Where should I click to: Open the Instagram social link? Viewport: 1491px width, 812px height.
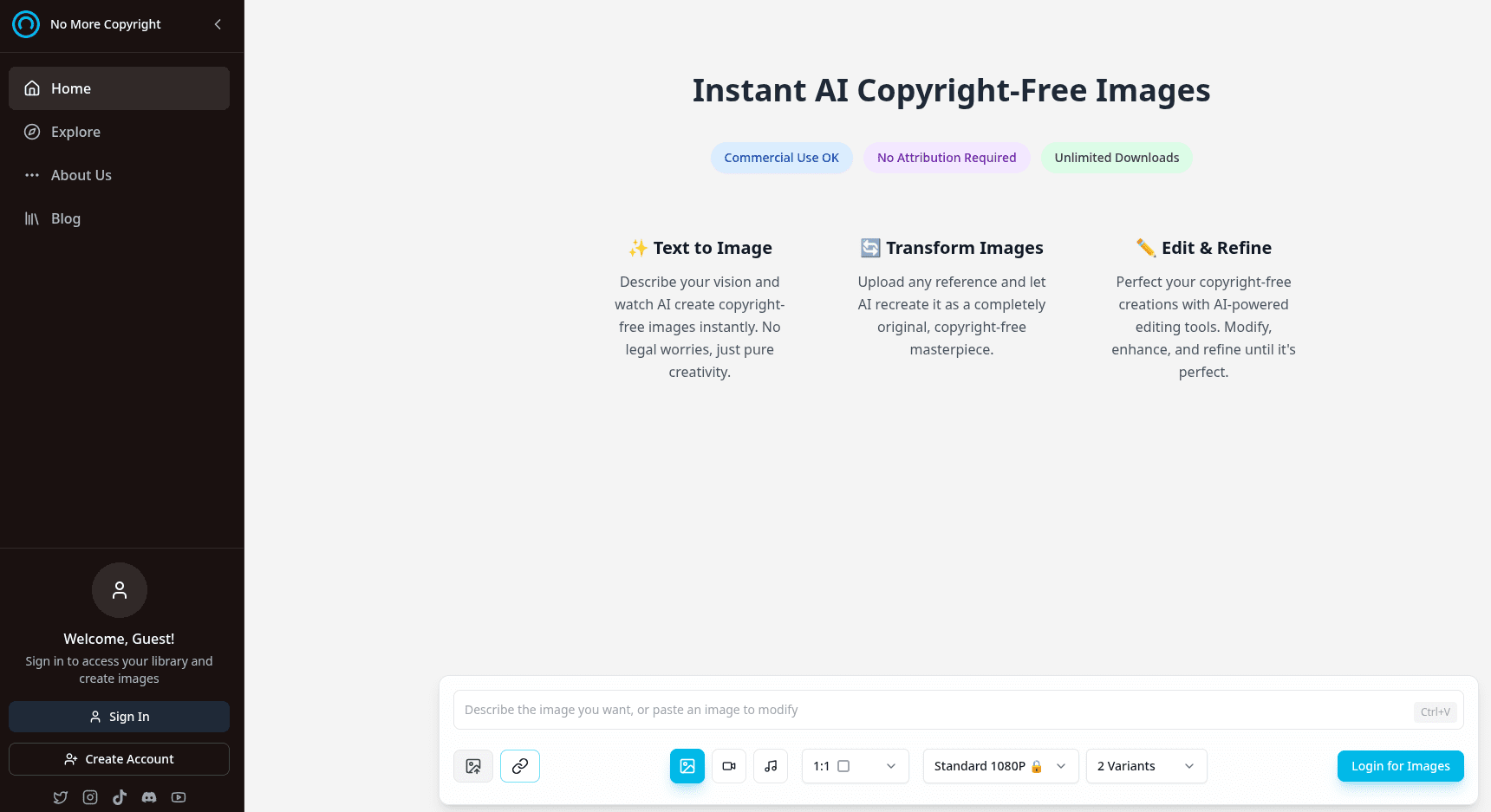90,797
